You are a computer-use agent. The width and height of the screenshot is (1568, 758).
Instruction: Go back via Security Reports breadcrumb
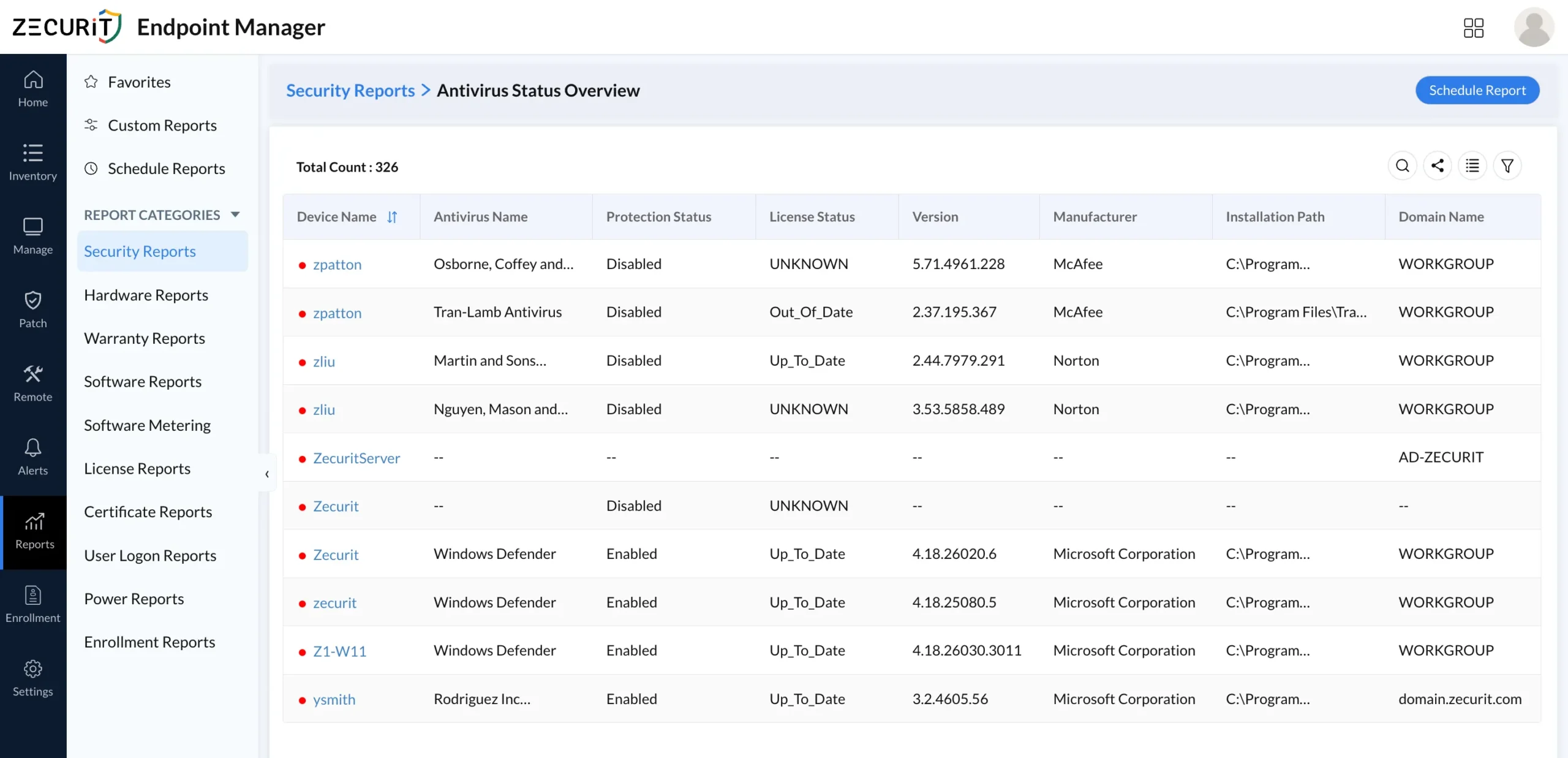point(350,90)
